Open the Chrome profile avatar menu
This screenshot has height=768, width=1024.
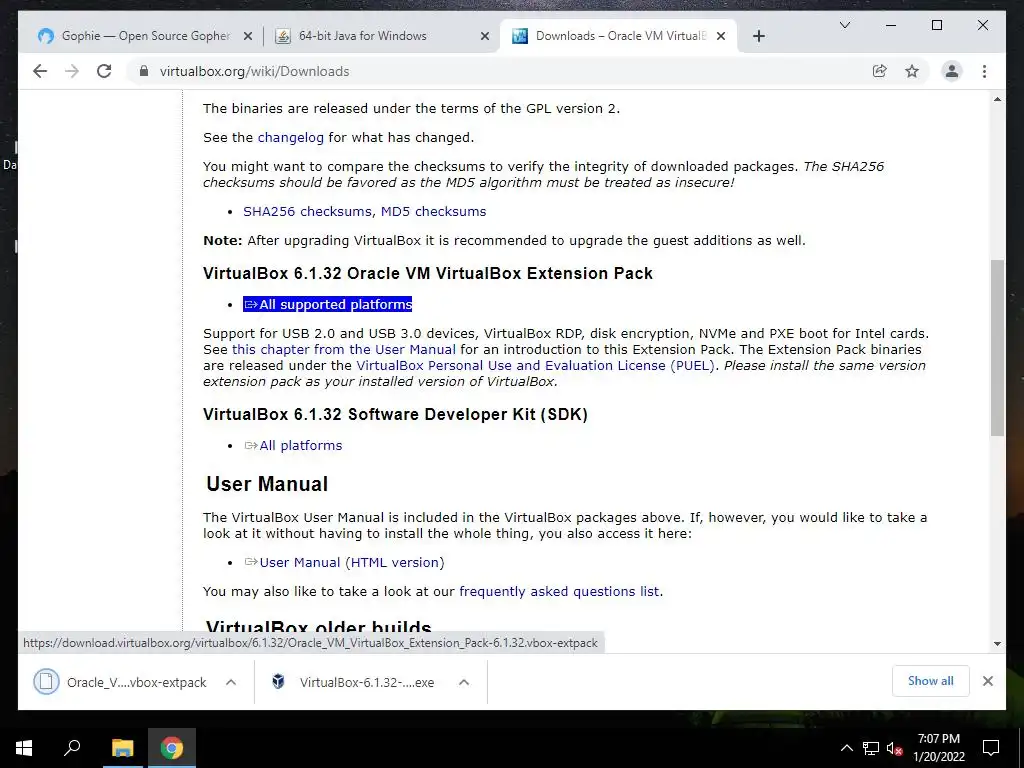pyautogui.click(x=952, y=71)
